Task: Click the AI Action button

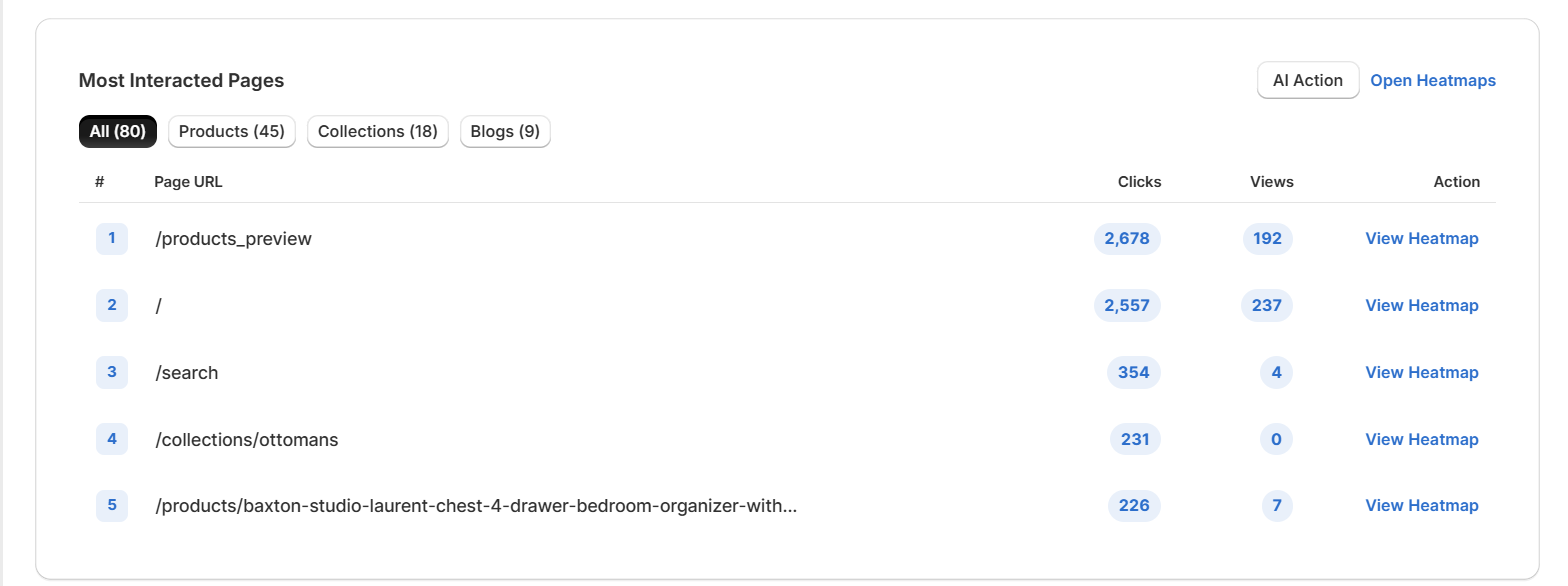Action: (1307, 80)
